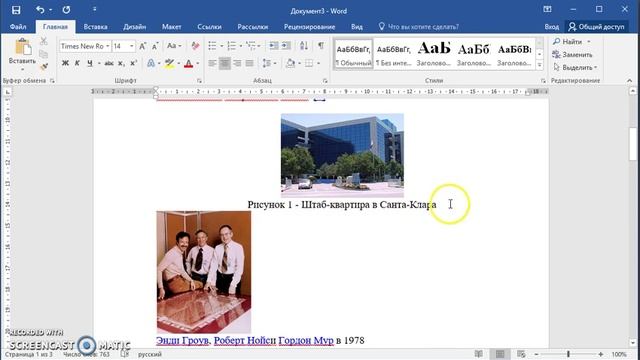This screenshot has height=360, width=640.
Task: Align text left
Action: pos(212,63)
